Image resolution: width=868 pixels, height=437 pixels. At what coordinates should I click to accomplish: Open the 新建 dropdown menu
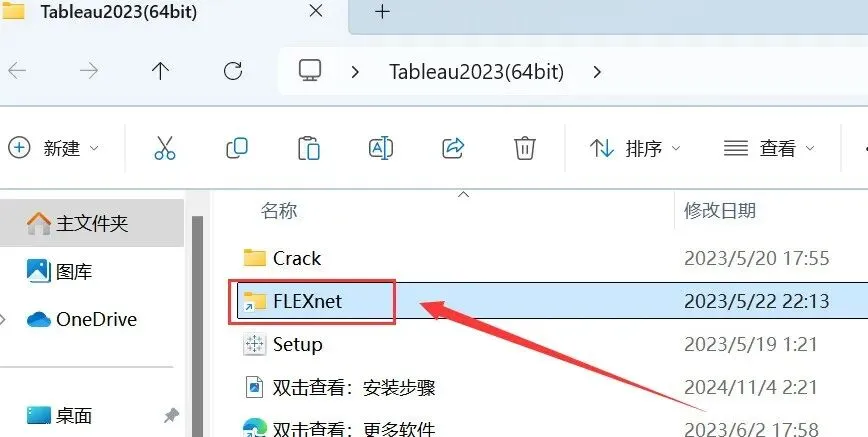54,148
